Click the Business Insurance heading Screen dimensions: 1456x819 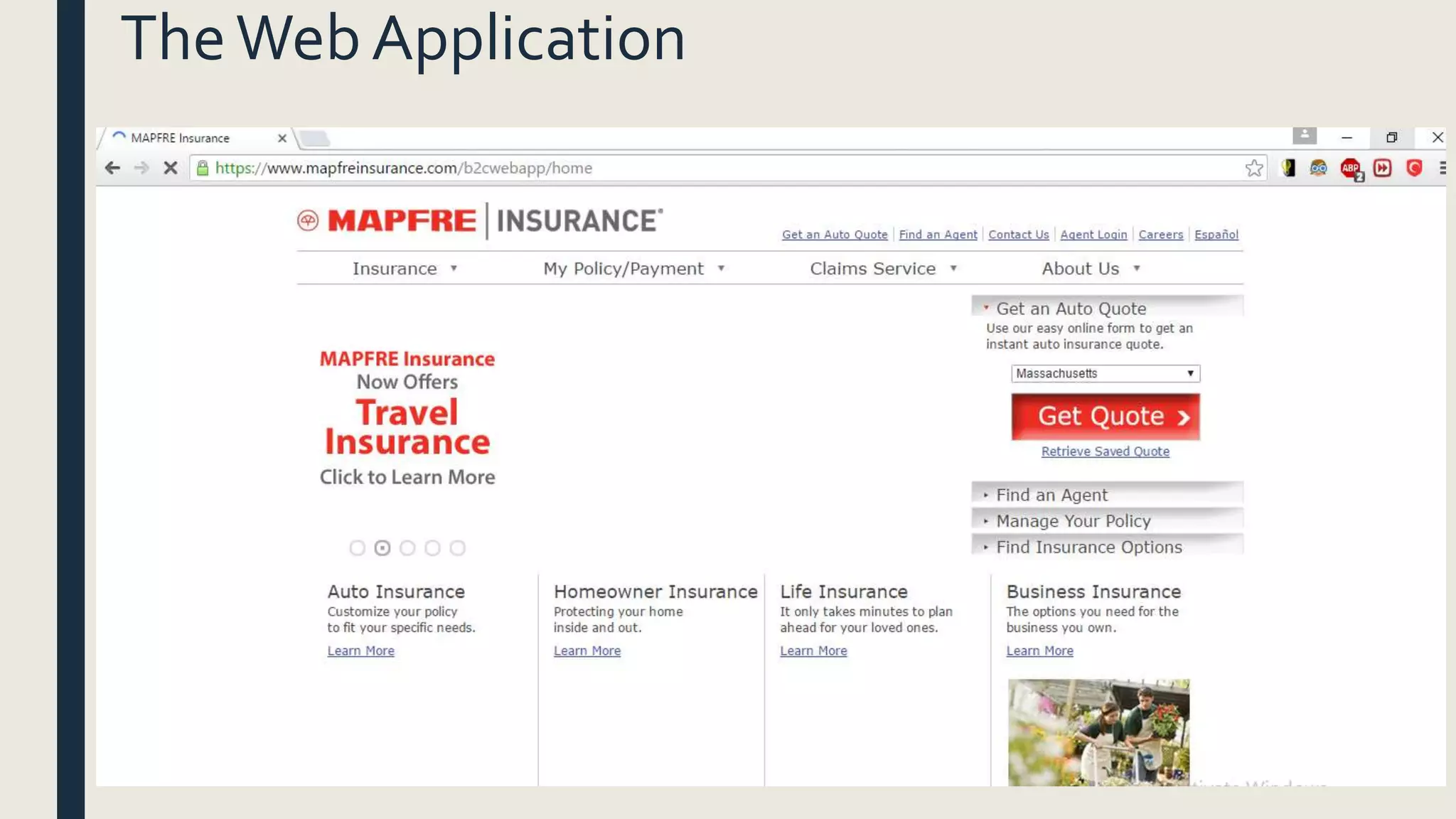click(x=1093, y=591)
